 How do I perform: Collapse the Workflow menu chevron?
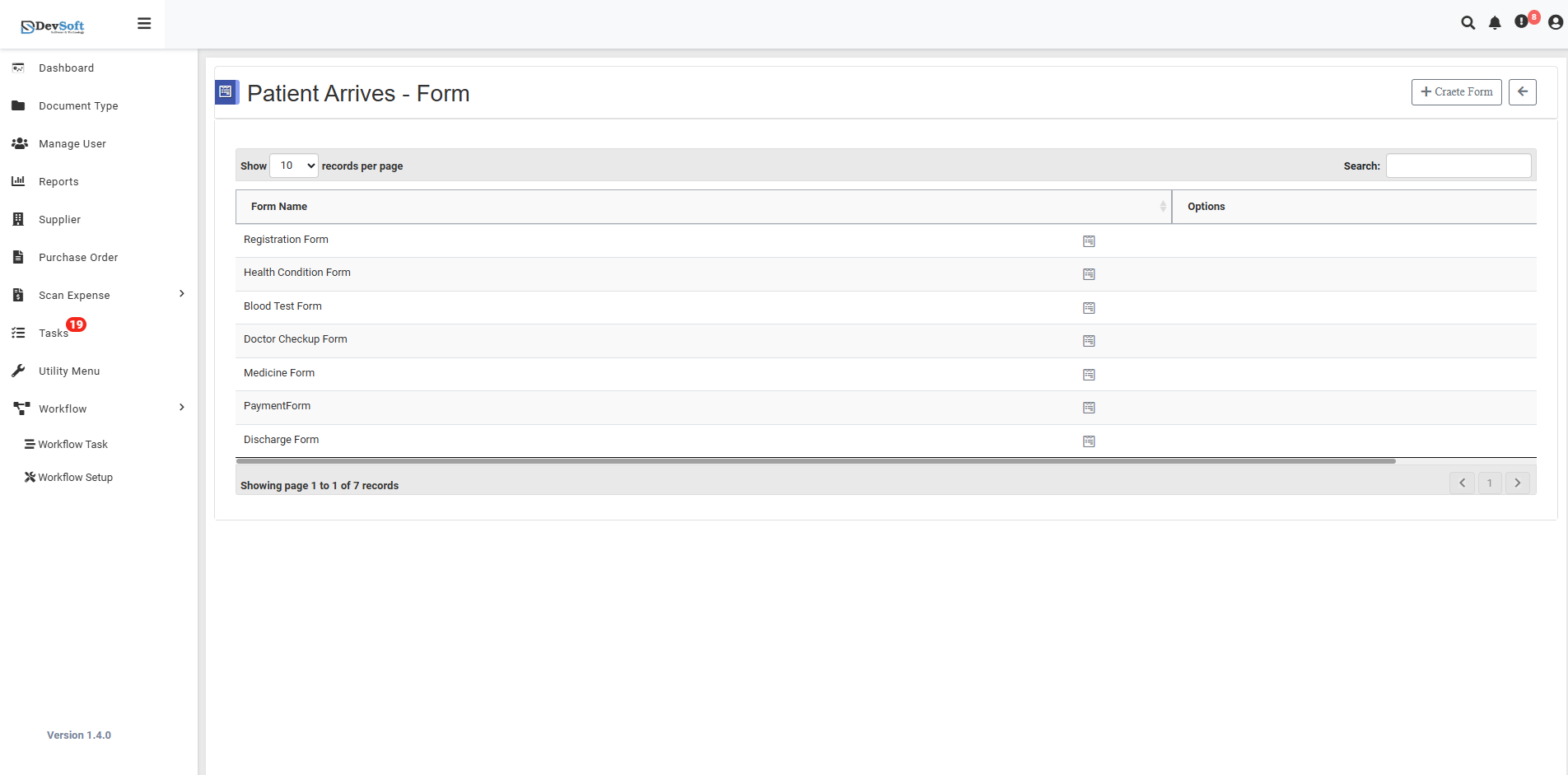tap(181, 407)
